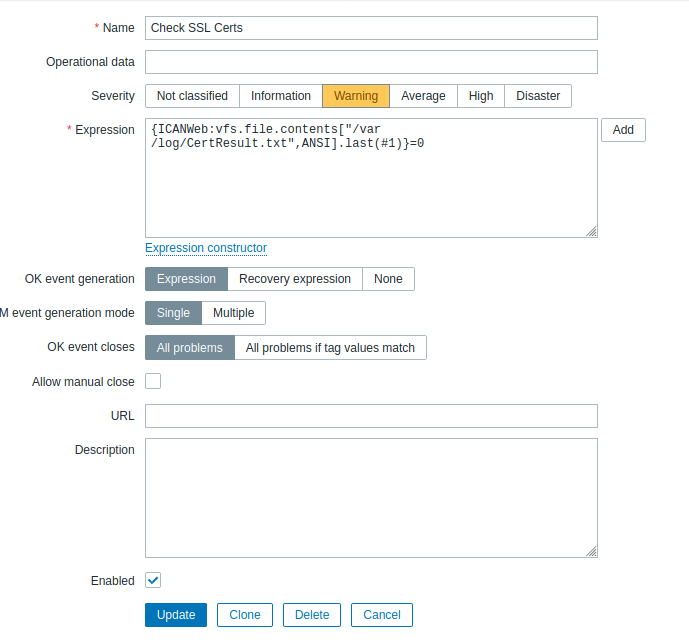
Task: Clone this trigger with Clone button
Action: [x=245, y=615]
